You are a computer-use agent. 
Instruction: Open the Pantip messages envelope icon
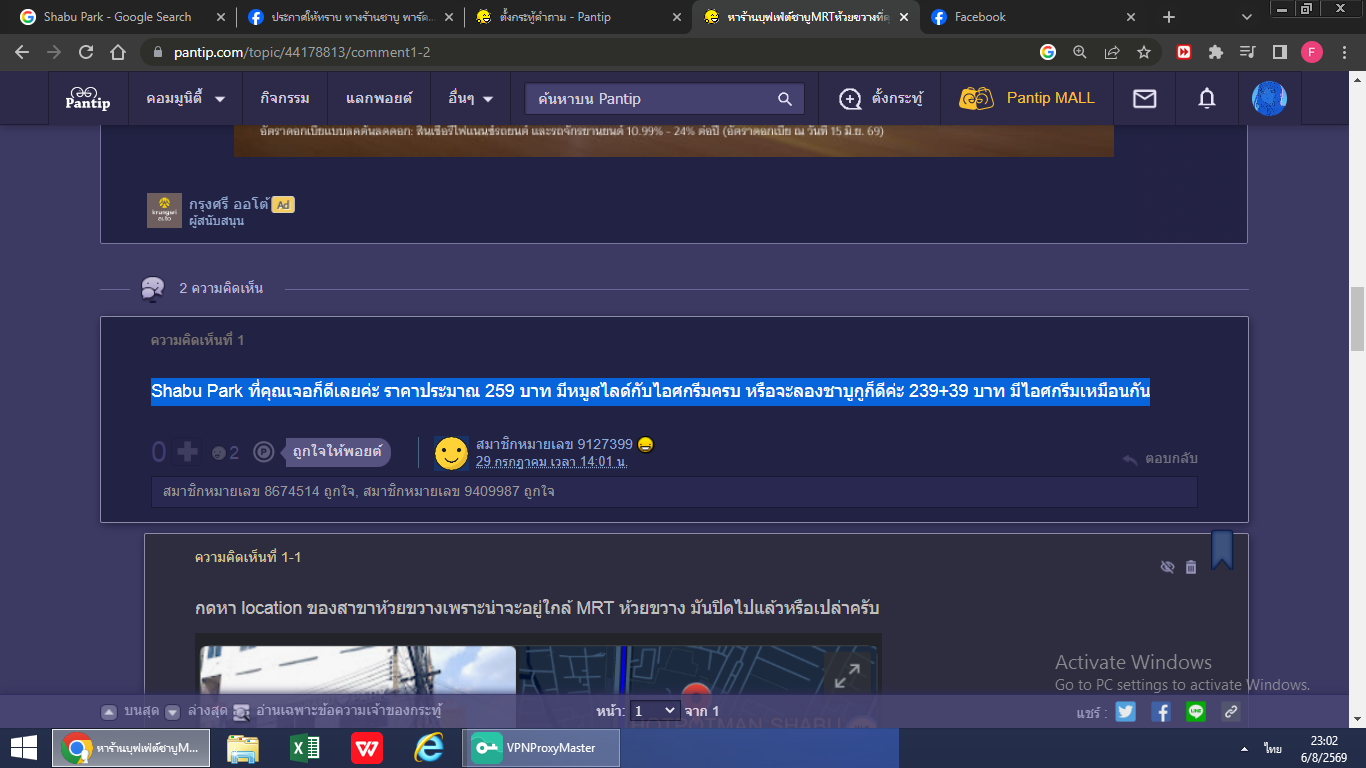click(x=1144, y=98)
